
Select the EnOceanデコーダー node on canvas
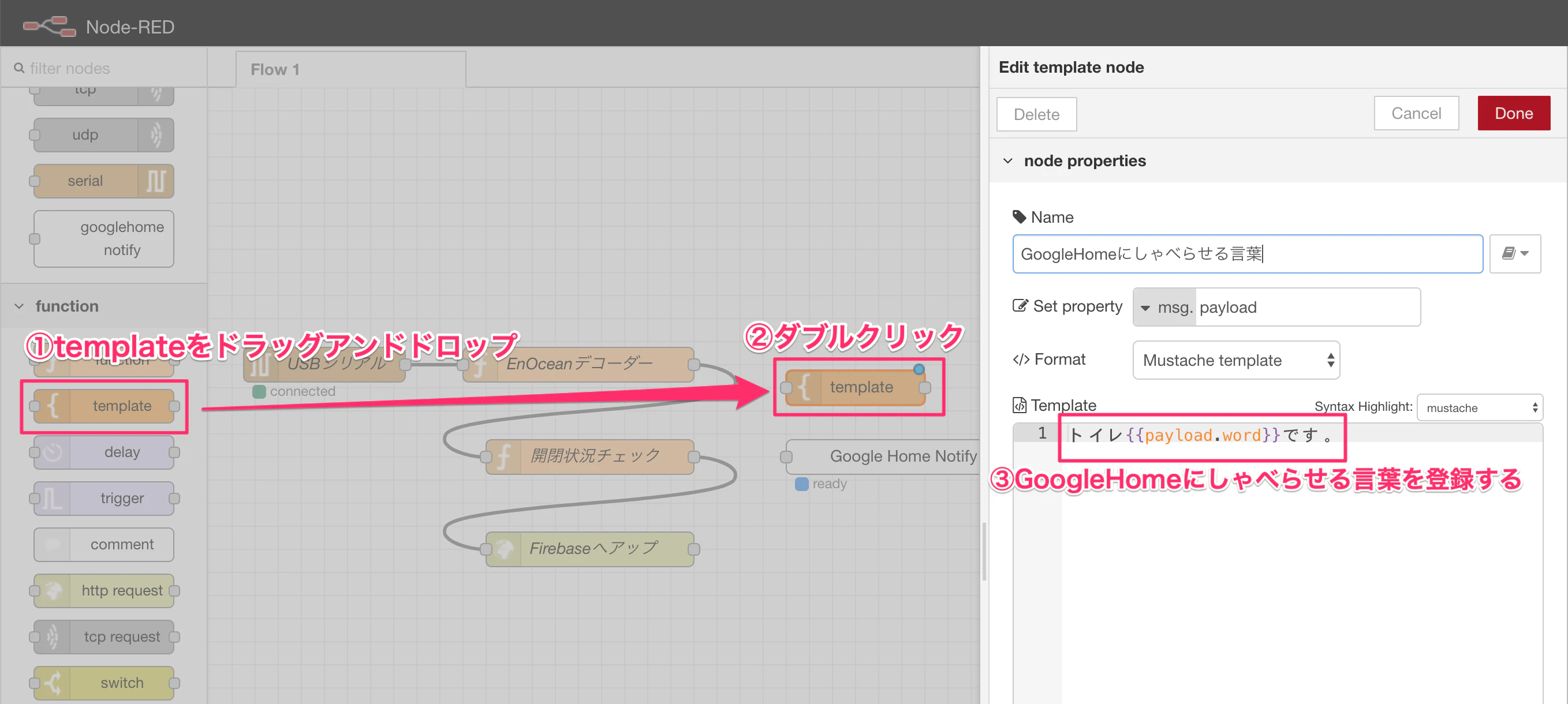(x=578, y=365)
